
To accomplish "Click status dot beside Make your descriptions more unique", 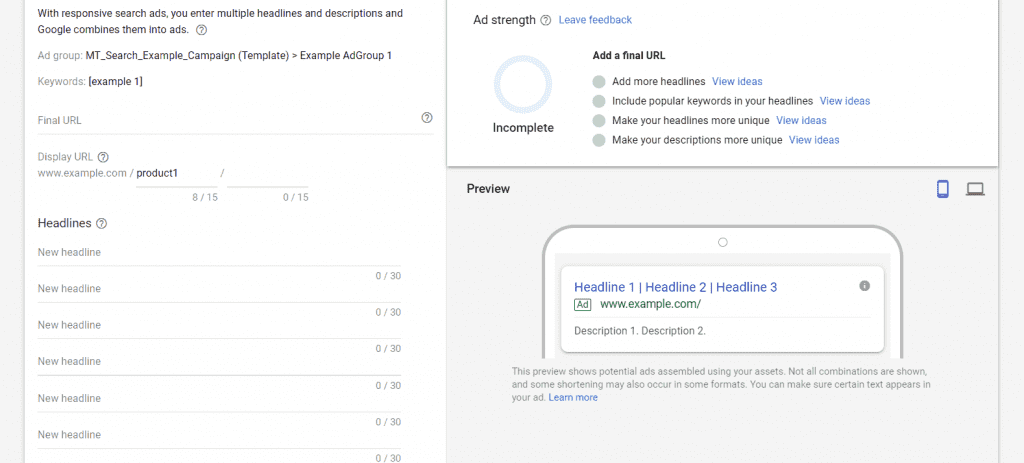I will 599,140.
